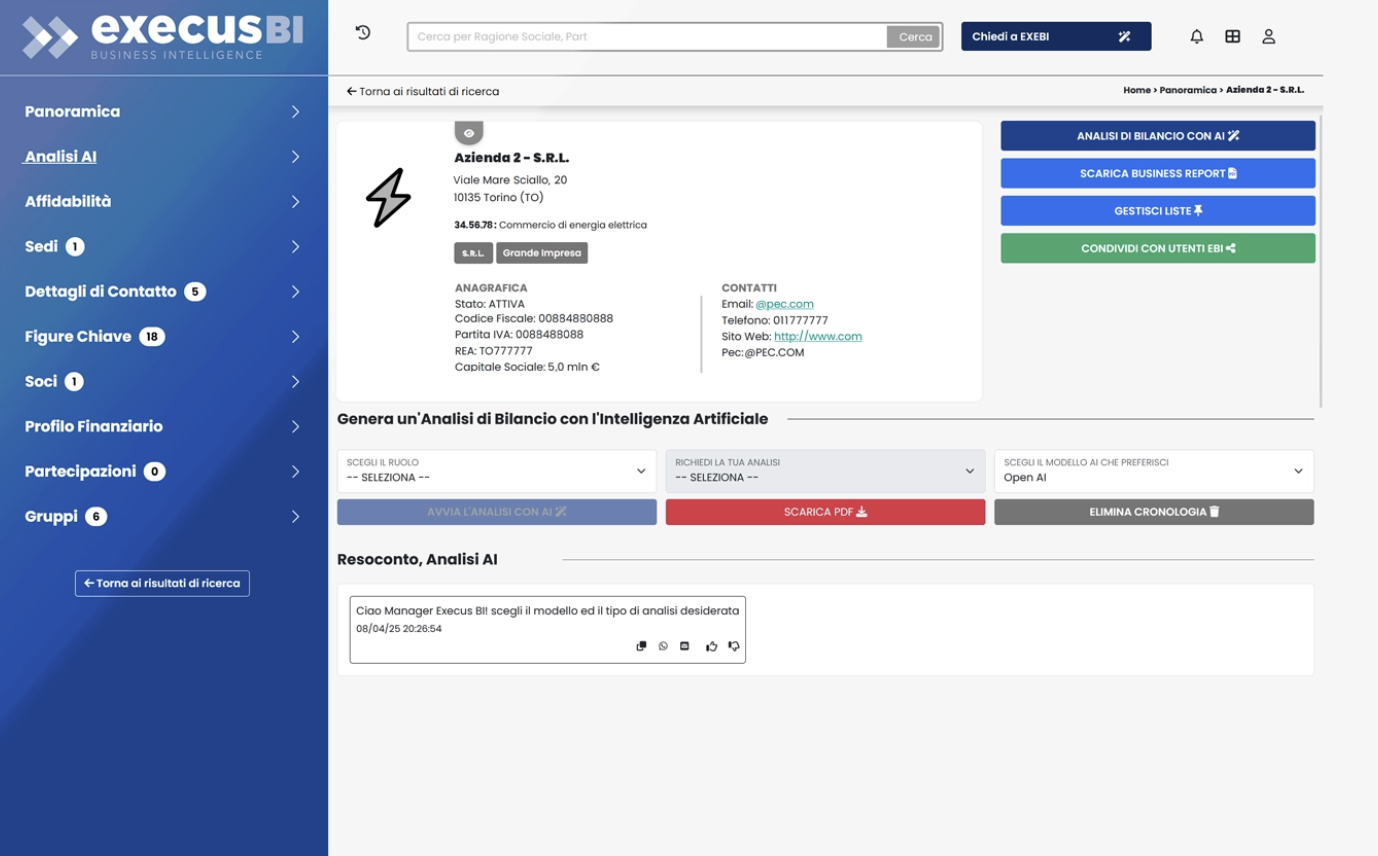The image size is (1378, 856).
Task: Send the AI response by email
Action: pyautogui.click(x=684, y=646)
